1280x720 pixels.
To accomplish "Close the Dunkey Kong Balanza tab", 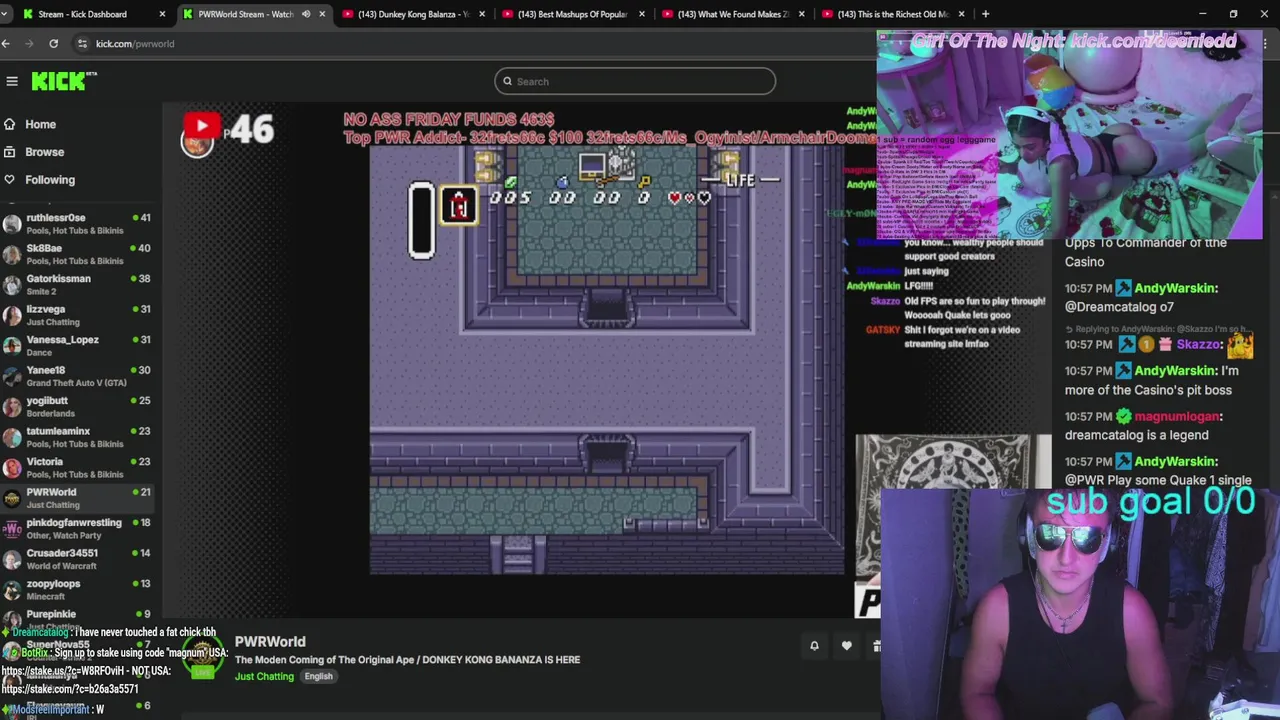I will 482,14.
